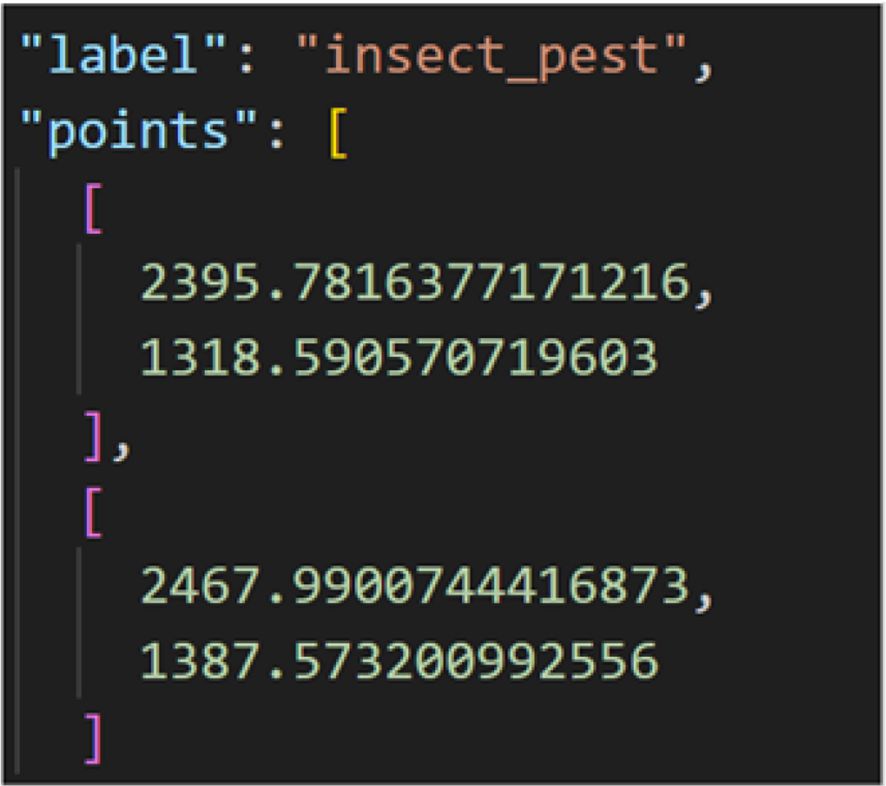Click the yellow opening bracket of points
The width and height of the screenshot is (886, 786).
[x=336, y=133]
